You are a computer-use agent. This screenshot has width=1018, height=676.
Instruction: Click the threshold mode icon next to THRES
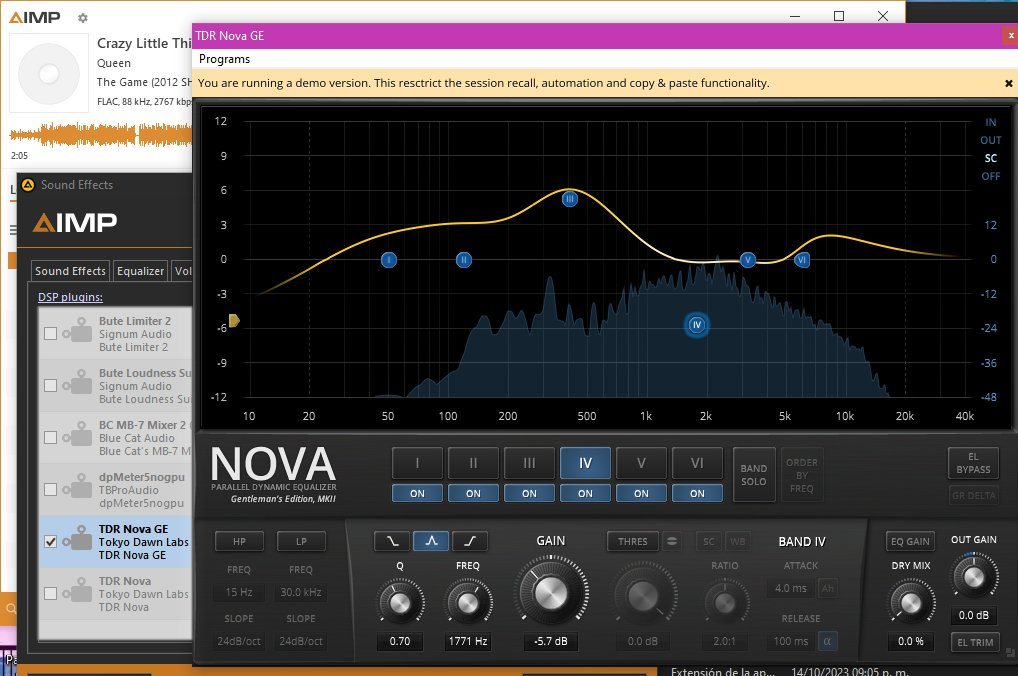[672, 541]
